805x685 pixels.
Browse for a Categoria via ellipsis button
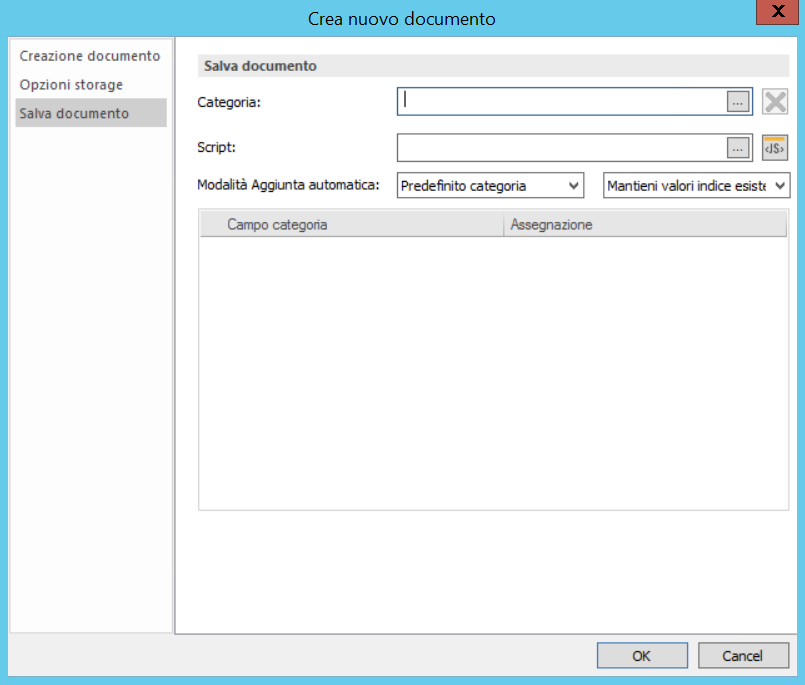coord(737,101)
